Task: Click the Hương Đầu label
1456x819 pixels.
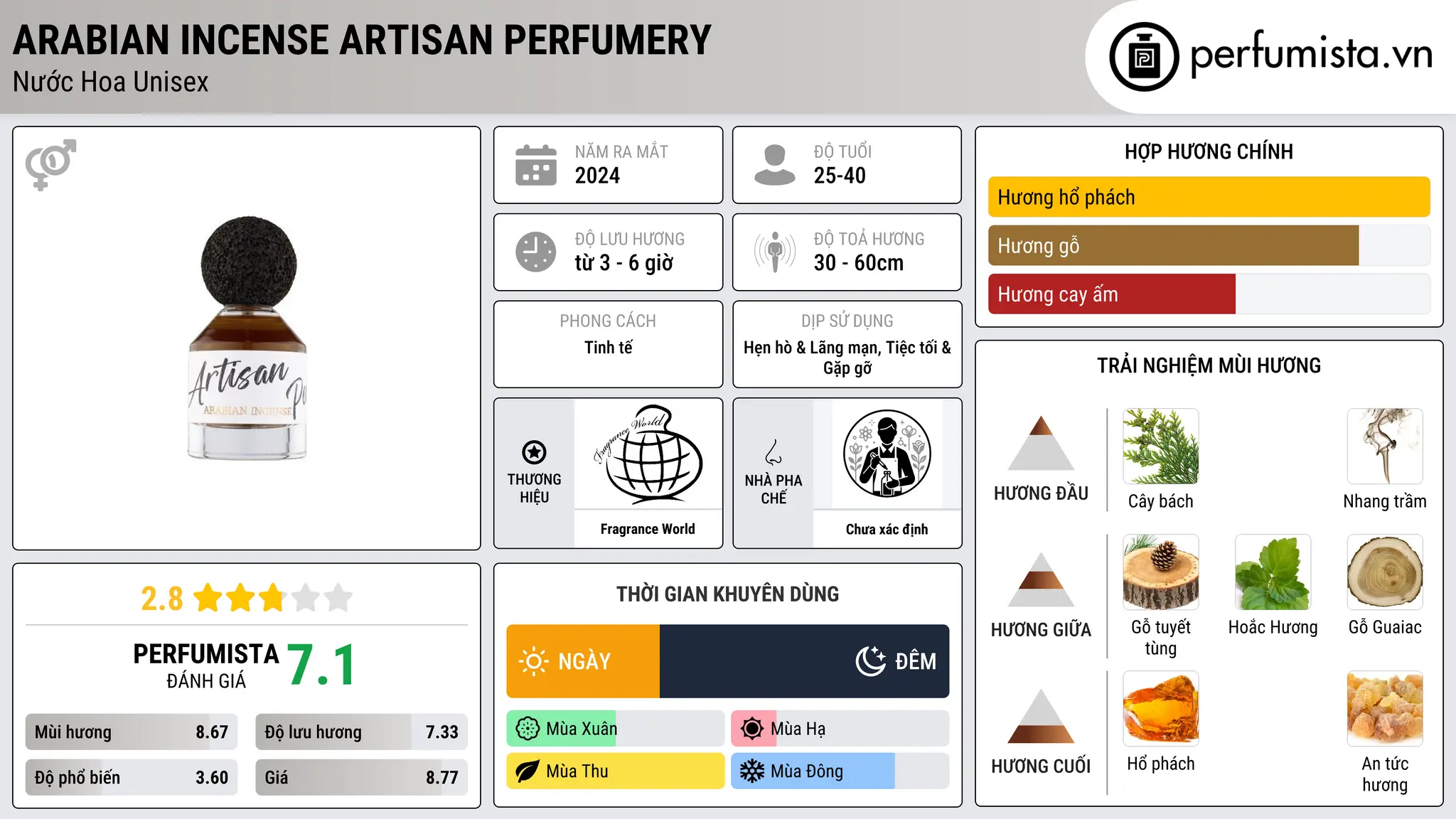Action: pos(1041,493)
